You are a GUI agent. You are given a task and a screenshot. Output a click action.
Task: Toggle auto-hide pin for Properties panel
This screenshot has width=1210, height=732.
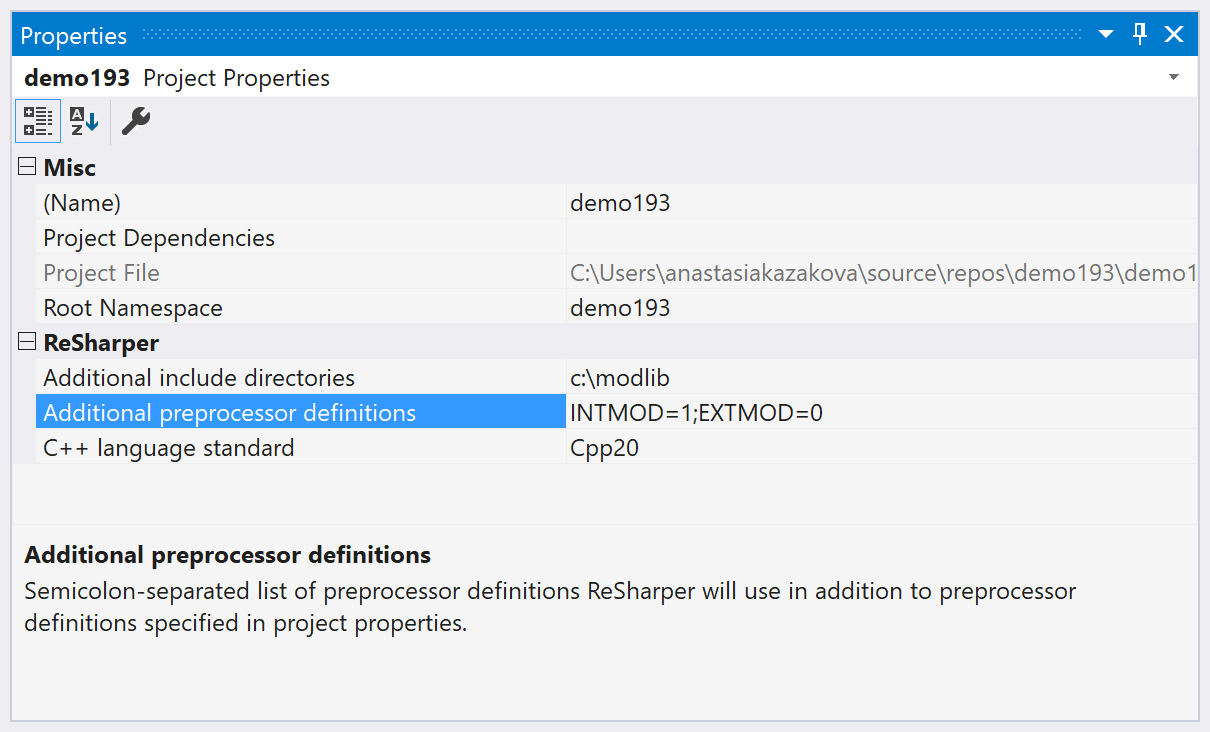coord(1140,35)
